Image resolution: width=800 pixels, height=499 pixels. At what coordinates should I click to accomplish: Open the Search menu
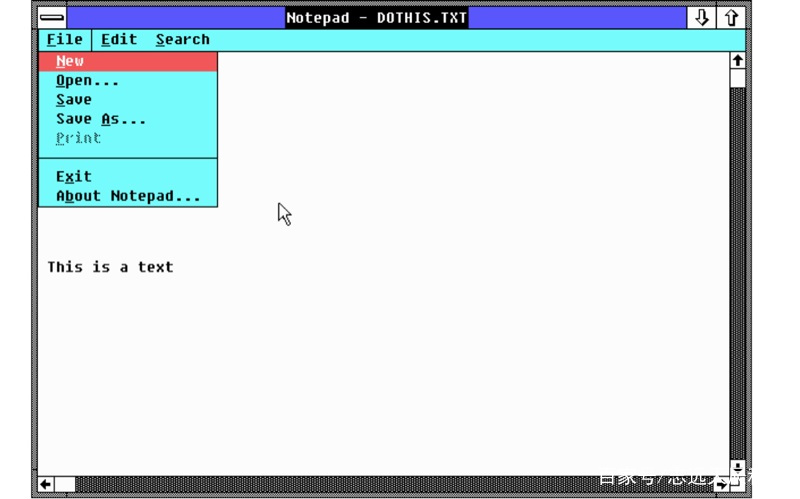pyautogui.click(x=183, y=40)
